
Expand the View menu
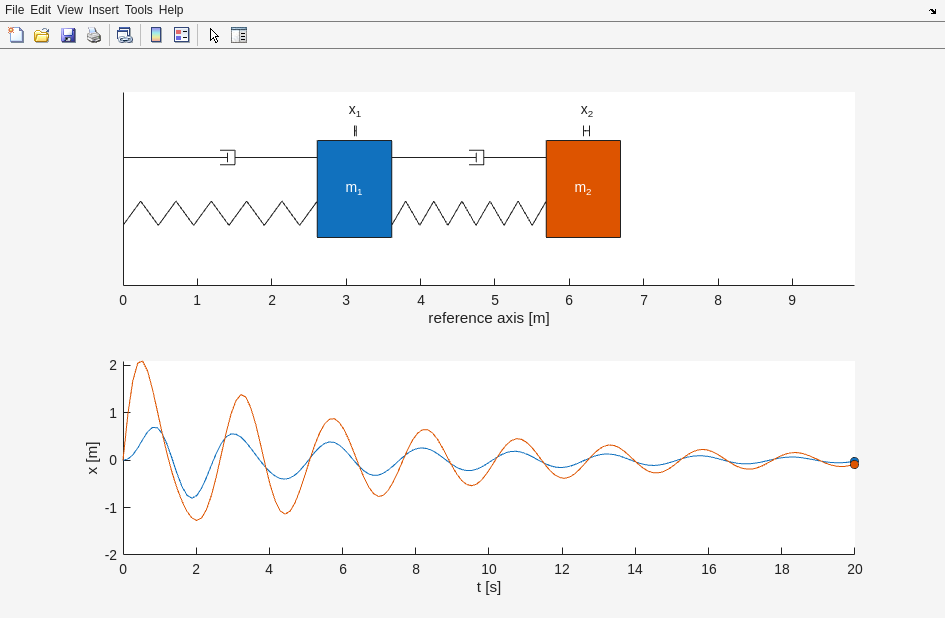[70, 10]
